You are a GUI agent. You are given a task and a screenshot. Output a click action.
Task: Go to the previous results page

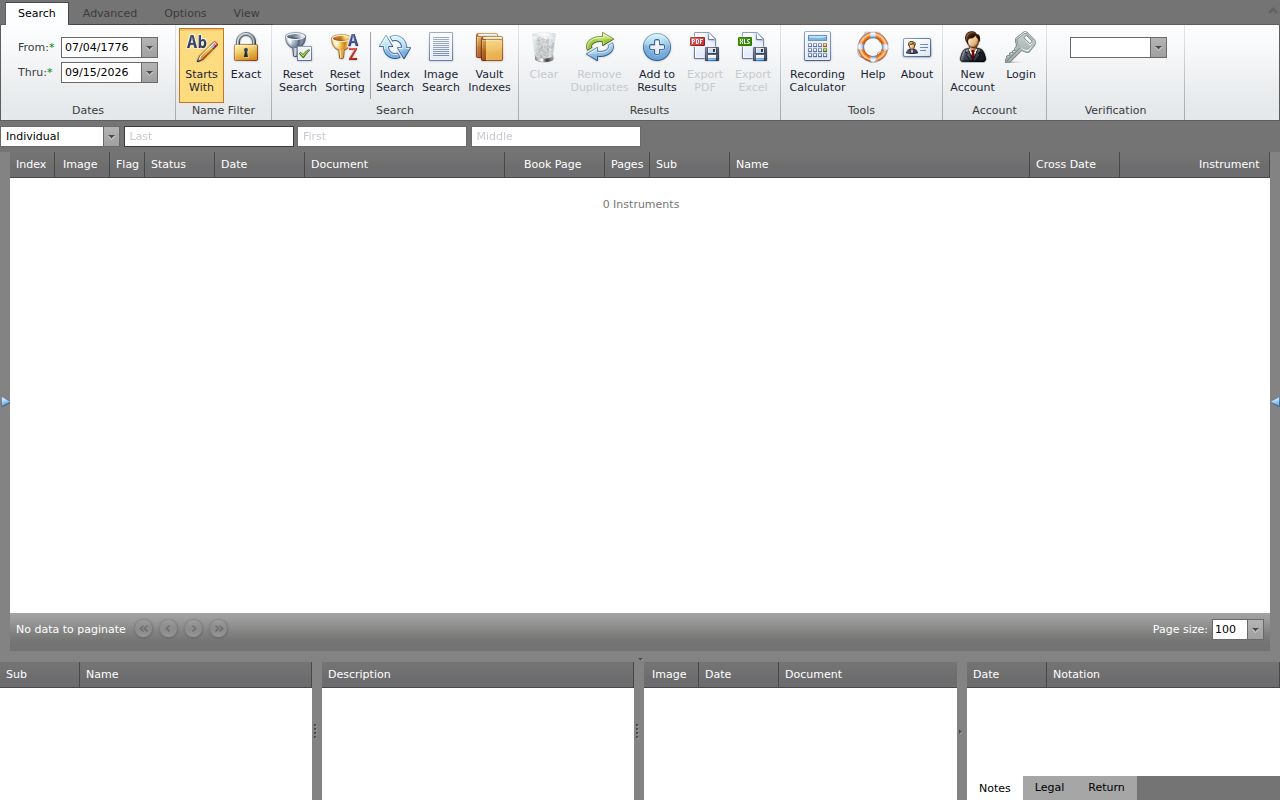tap(169, 629)
